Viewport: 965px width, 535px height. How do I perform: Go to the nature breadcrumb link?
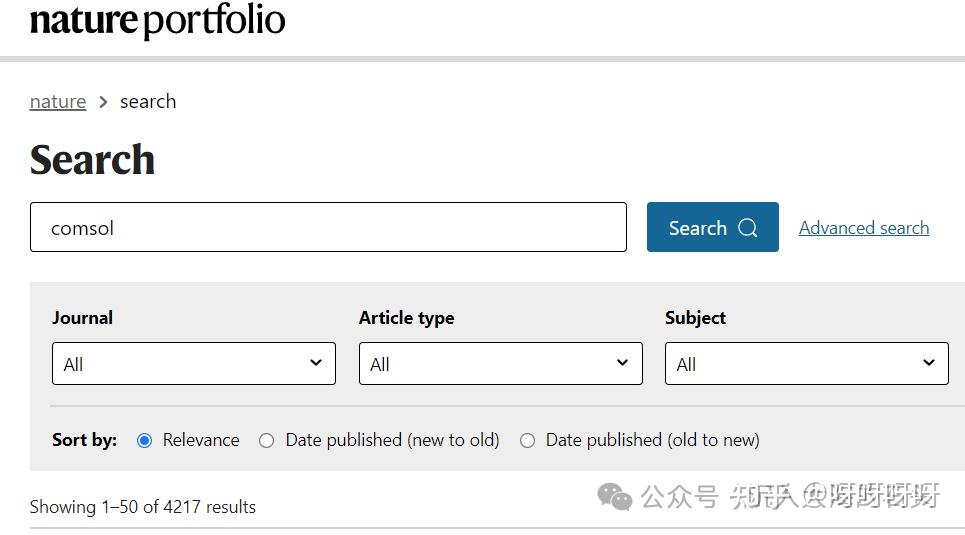click(x=58, y=102)
